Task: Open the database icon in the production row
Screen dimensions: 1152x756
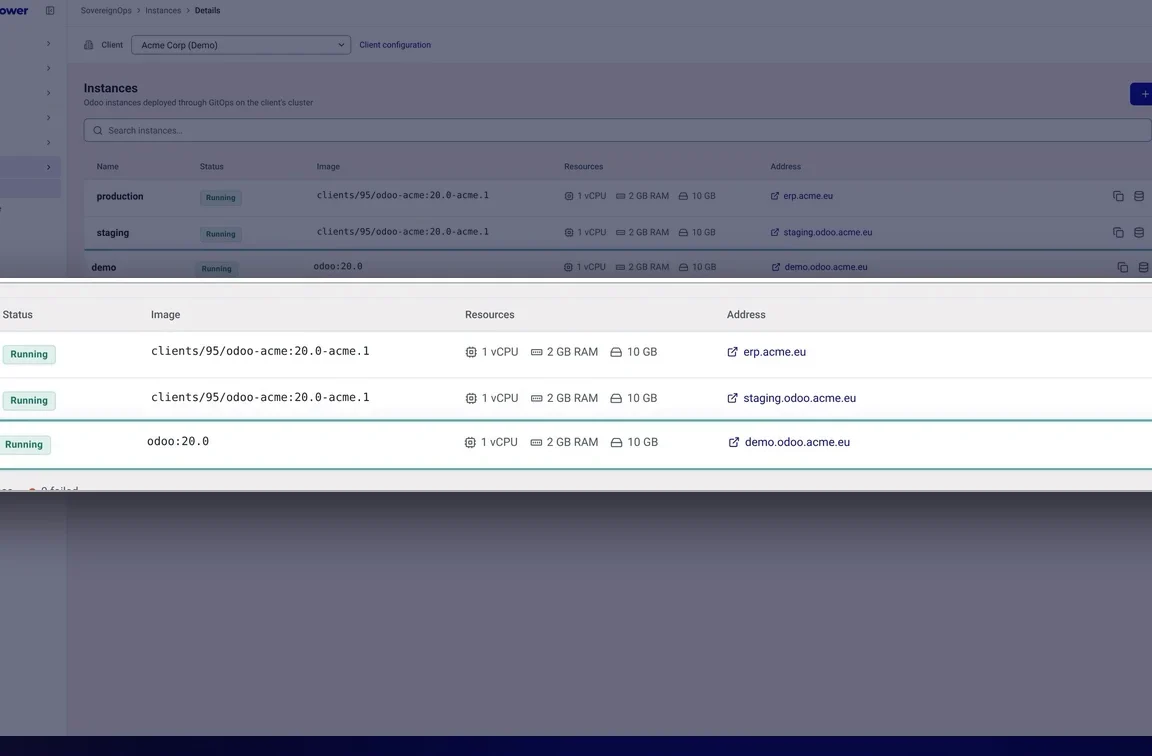Action: (1139, 196)
